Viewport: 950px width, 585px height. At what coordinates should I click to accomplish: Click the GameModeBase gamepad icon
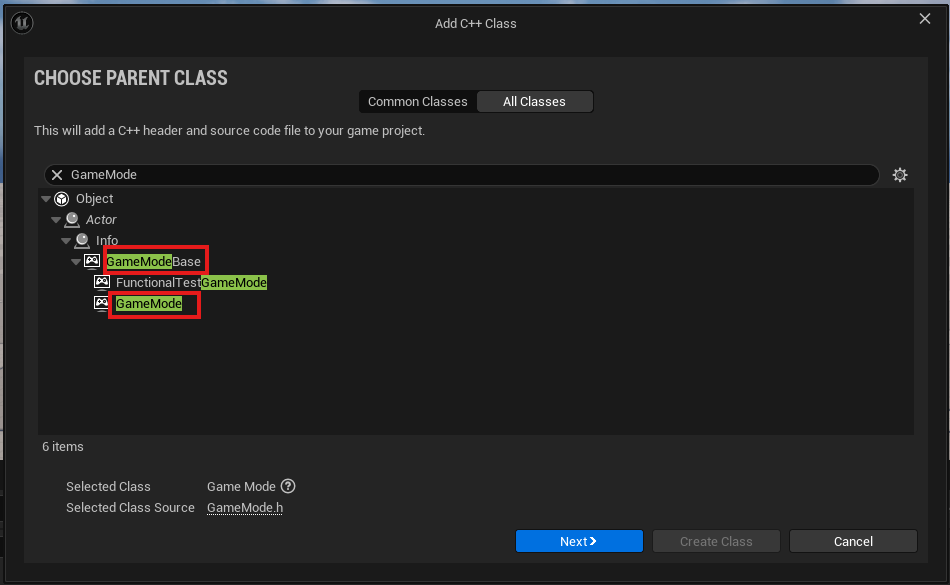pyautogui.click(x=92, y=261)
